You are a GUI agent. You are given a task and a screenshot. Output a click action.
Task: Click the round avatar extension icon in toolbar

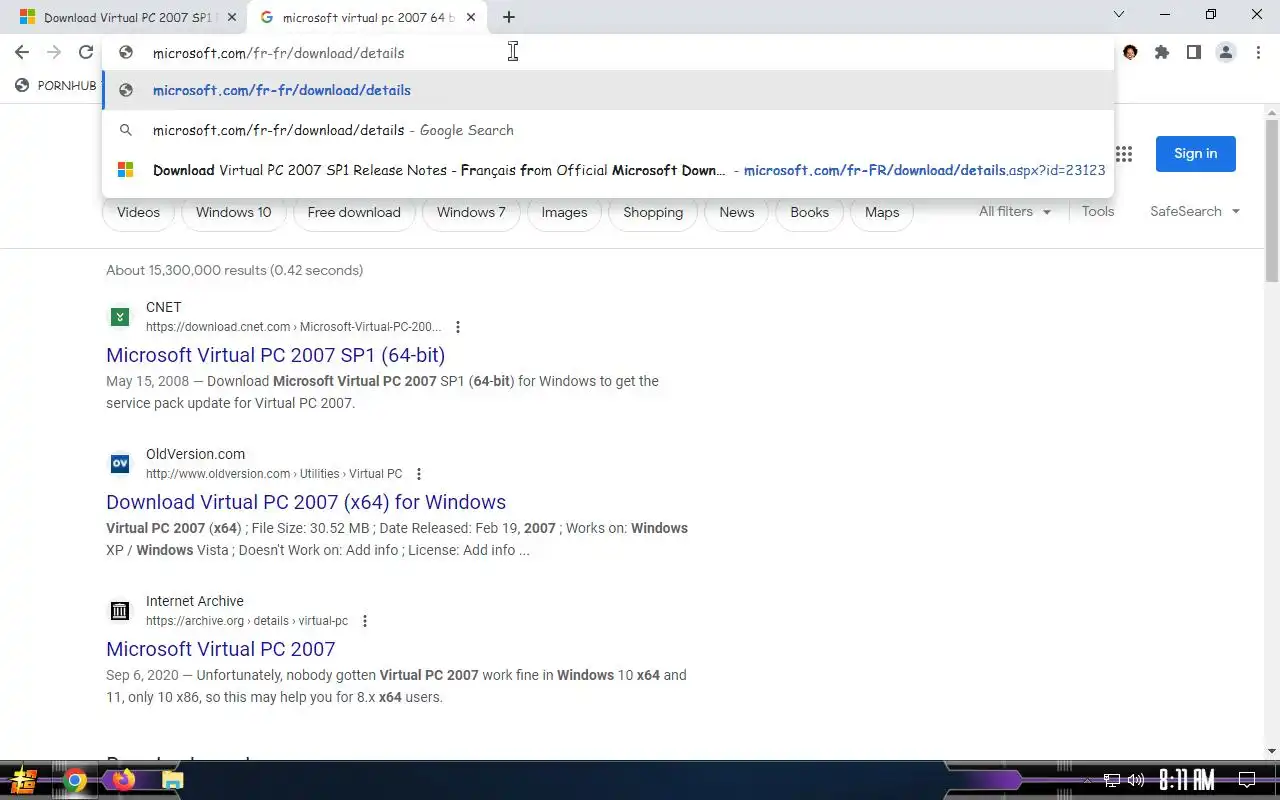[1130, 52]
